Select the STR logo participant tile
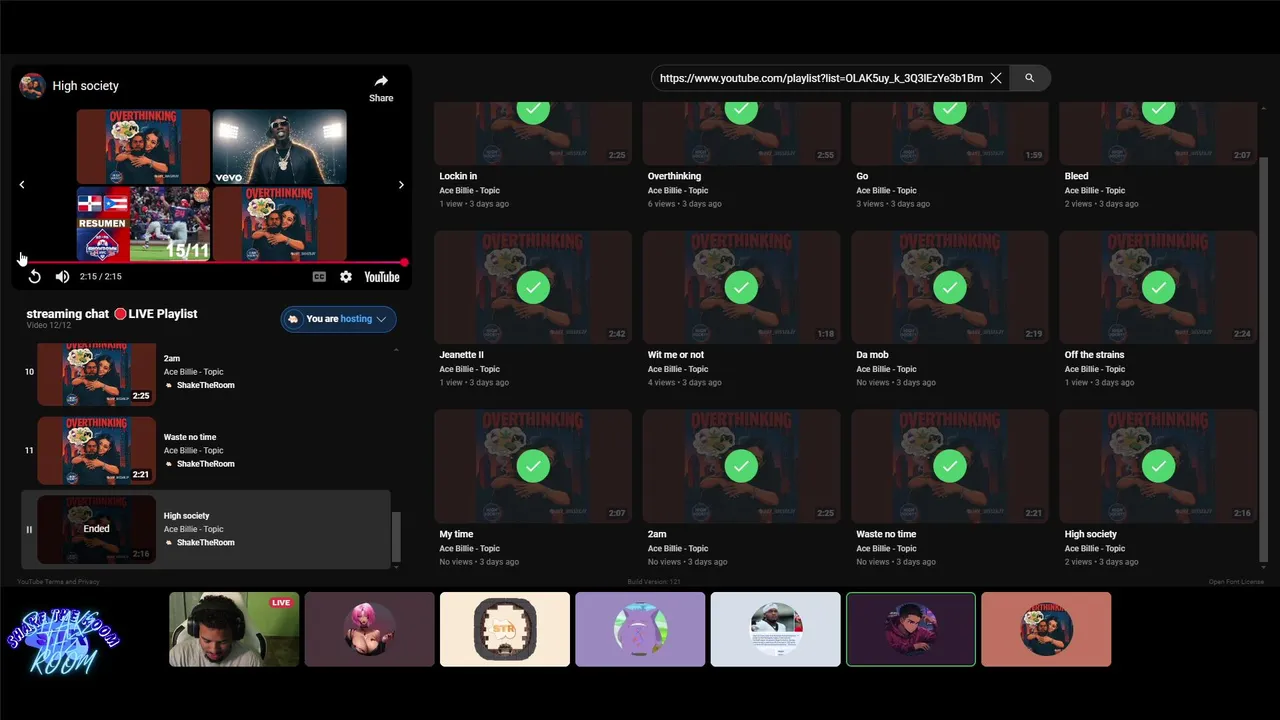The image size is (1280, 720). [x=505, y=629]
